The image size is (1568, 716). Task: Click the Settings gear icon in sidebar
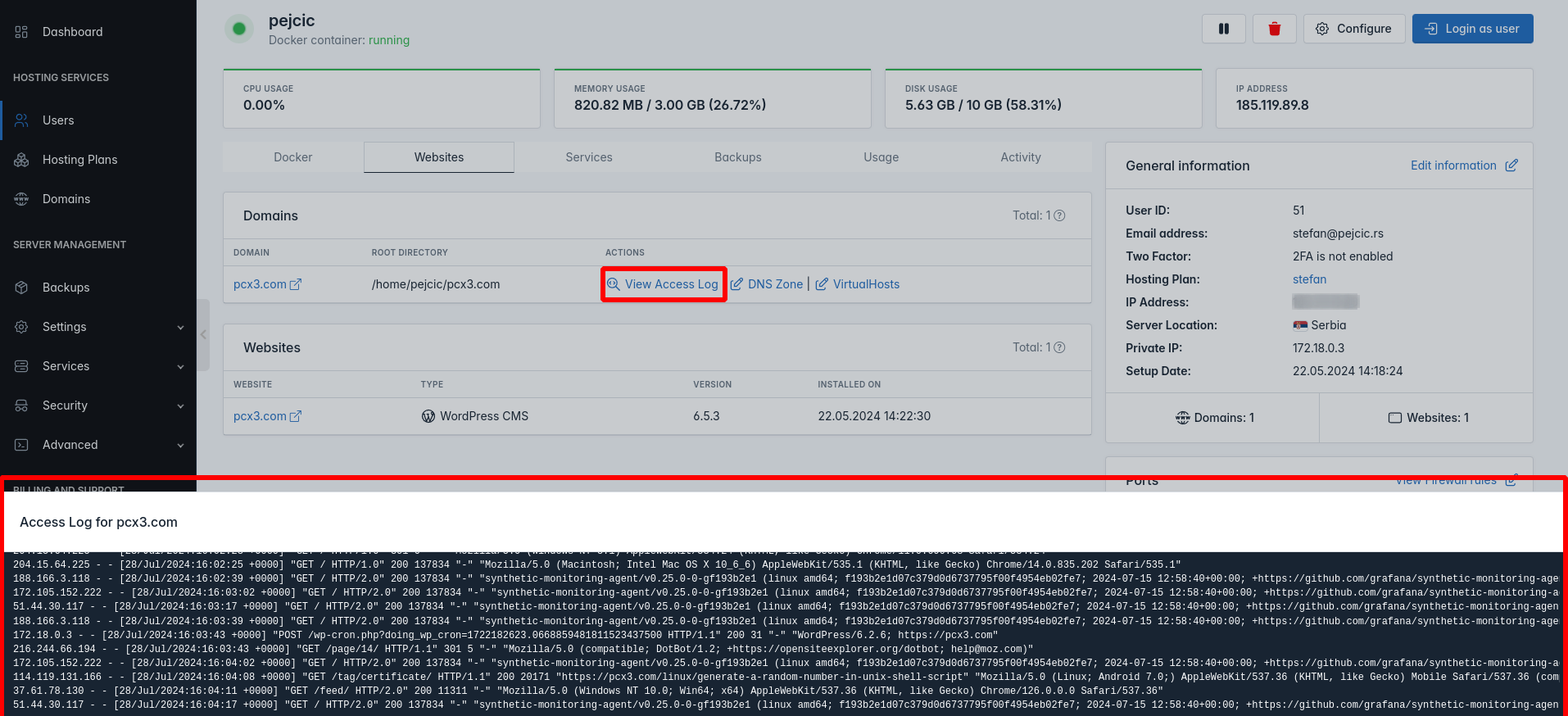[x=21, y=327]
